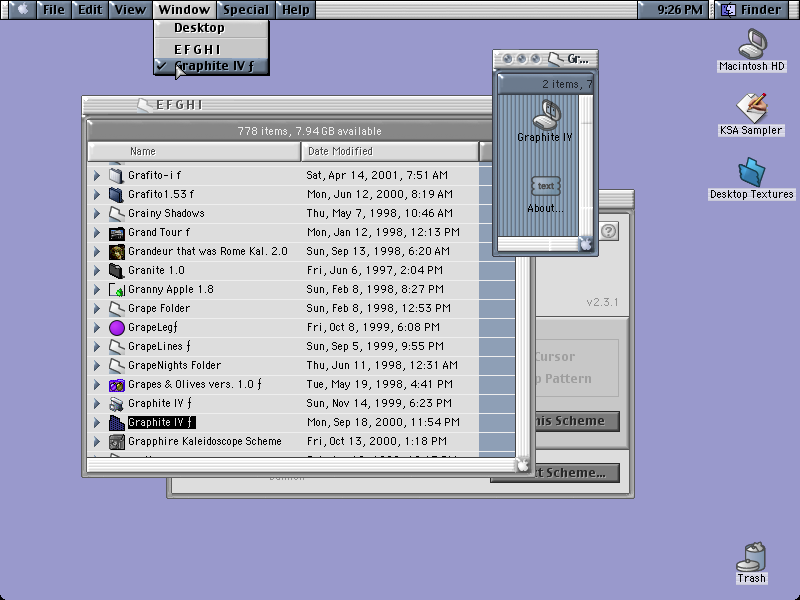
Task: Open the View menu
Action: point(130,9)
